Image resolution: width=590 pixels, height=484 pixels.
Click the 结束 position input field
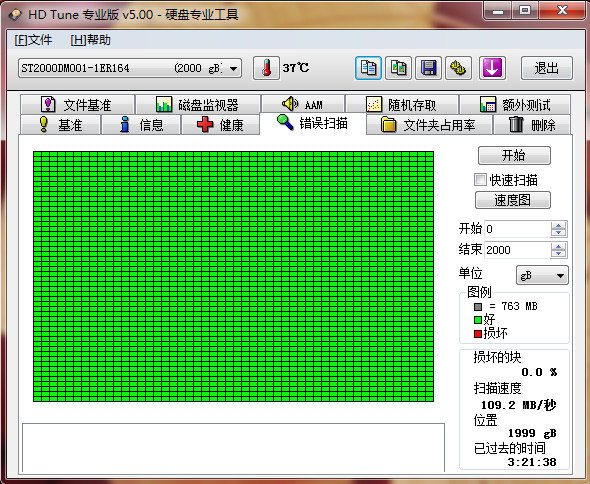pos(517,250)
